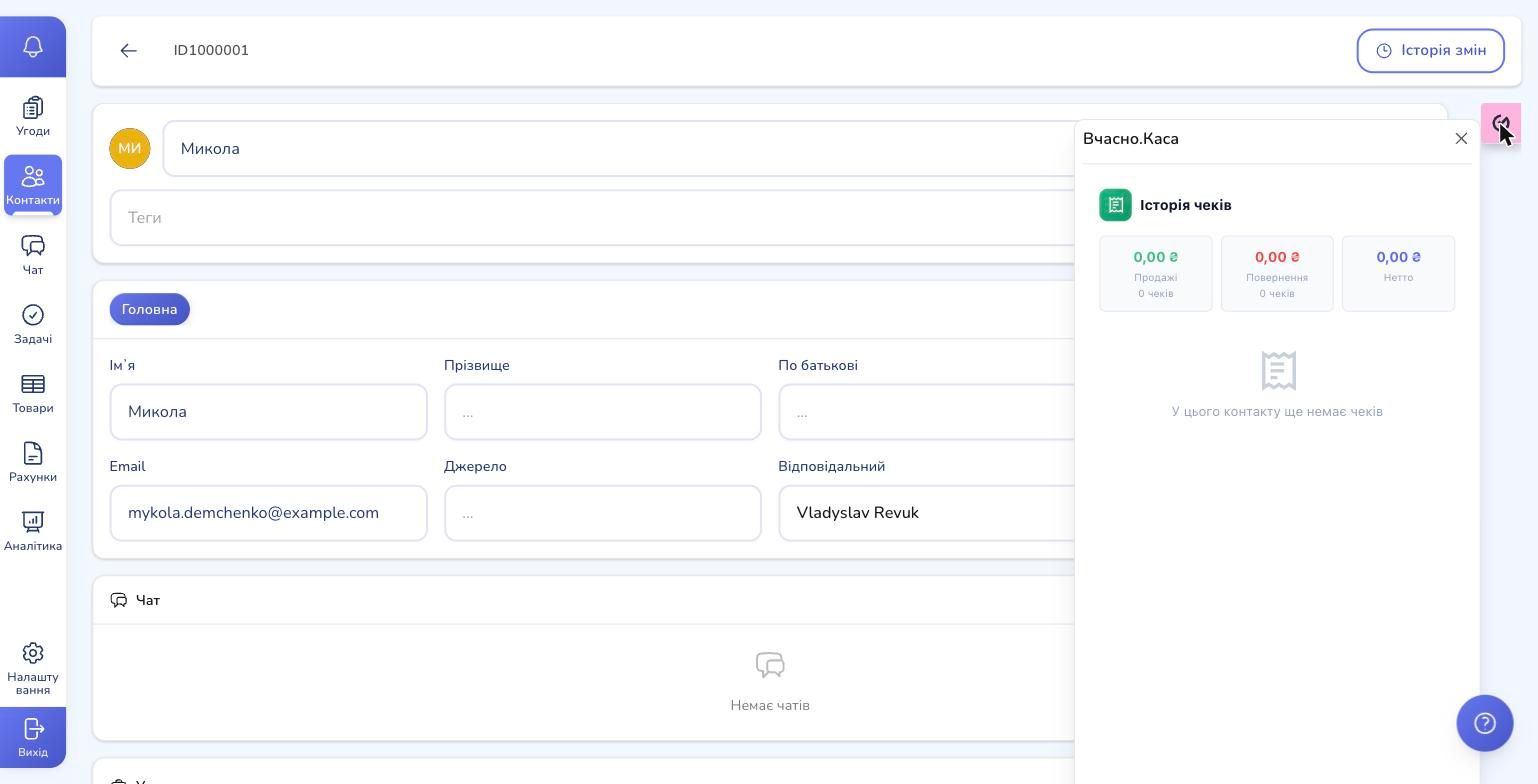Click 'У цього контакту ще немає чеків'
Screen dimensions: 1538x784
point(1277,411)
